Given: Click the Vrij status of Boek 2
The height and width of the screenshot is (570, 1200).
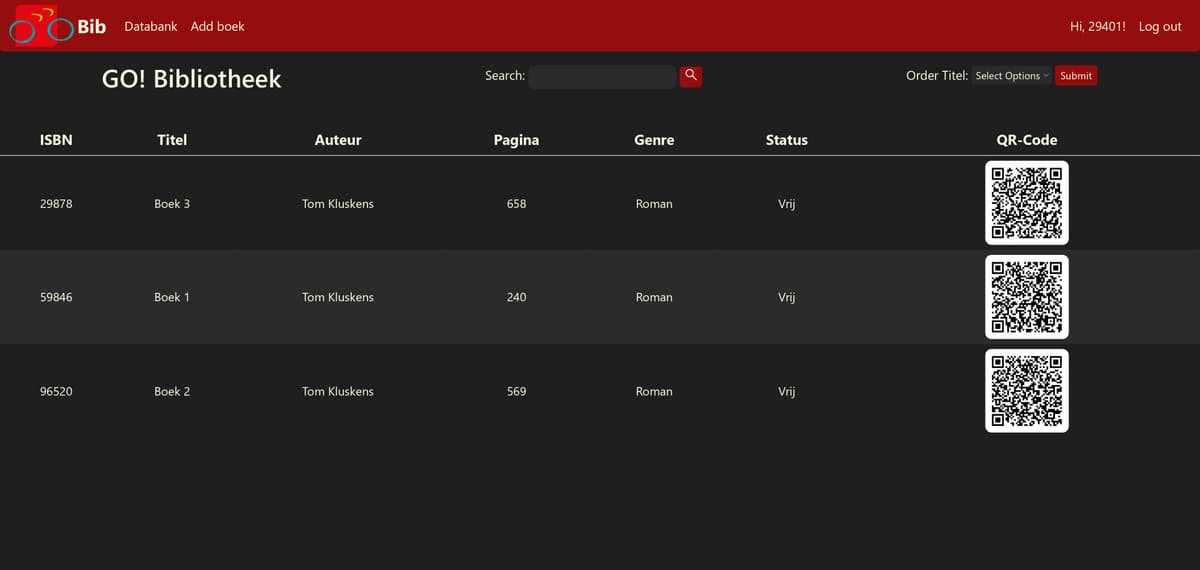Looking at the screenshot, I should point(786,391).
